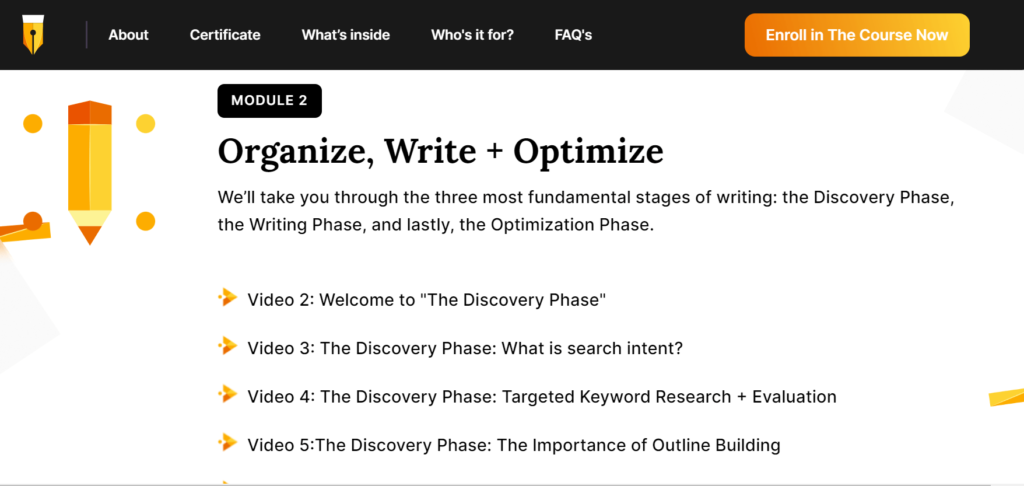Click the play arrow icon beside Video 2
Viewport: 1024px width, 486px height.
[228, 298]
